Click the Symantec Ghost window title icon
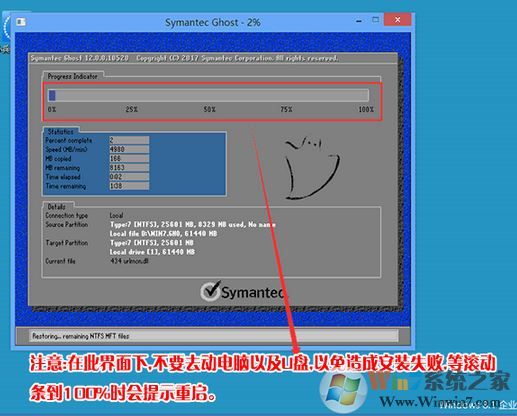Viewport: 517px width, 416px height. [x=21, y=22]
